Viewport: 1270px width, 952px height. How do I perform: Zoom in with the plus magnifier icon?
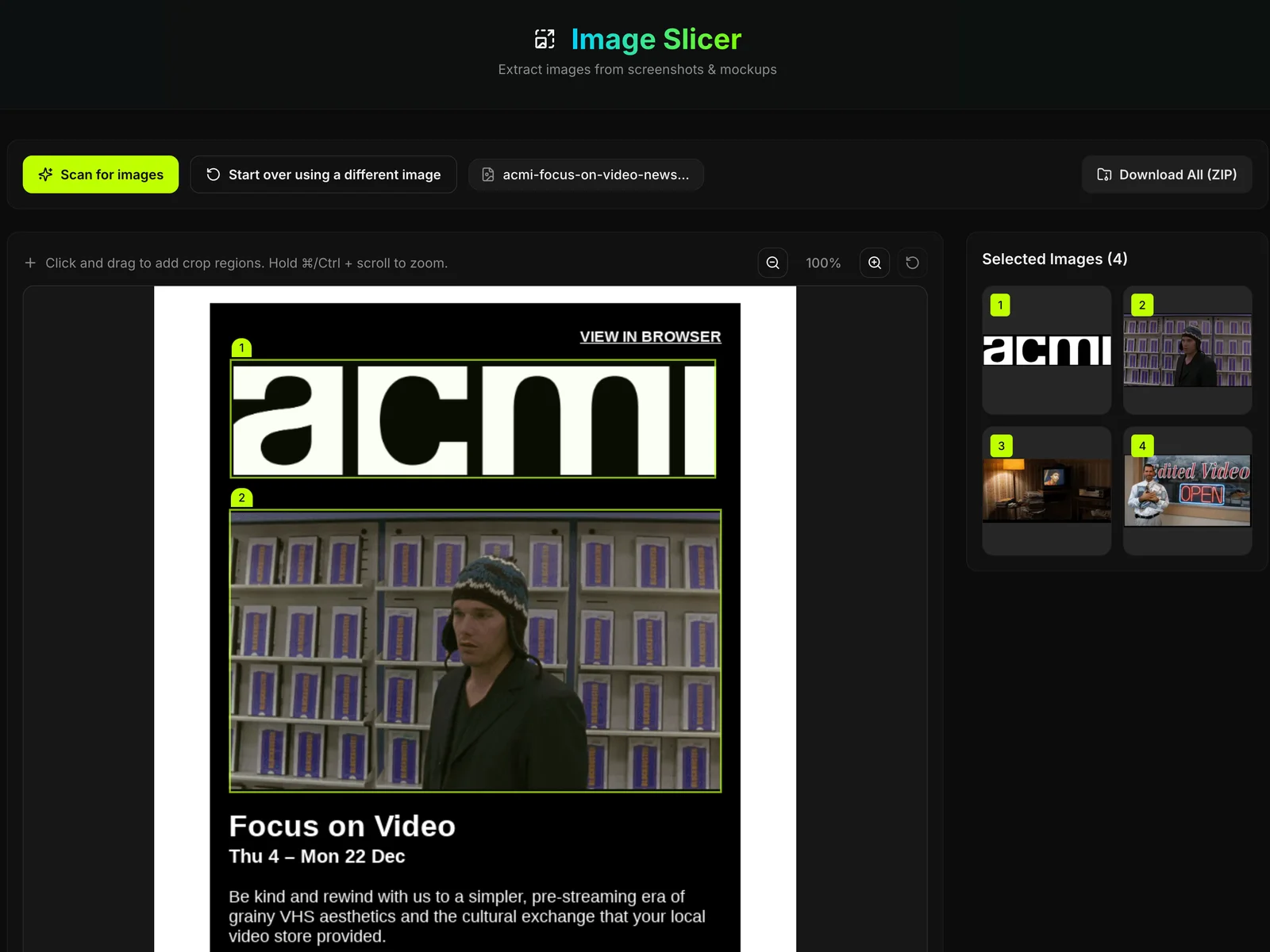tap(875, 263)
